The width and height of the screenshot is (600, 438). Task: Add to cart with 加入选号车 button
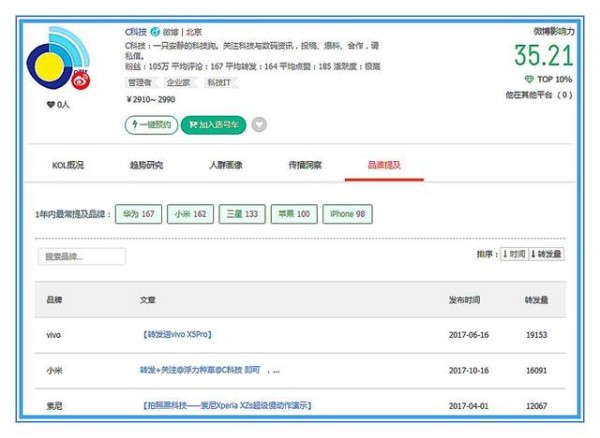coord(214,125)
